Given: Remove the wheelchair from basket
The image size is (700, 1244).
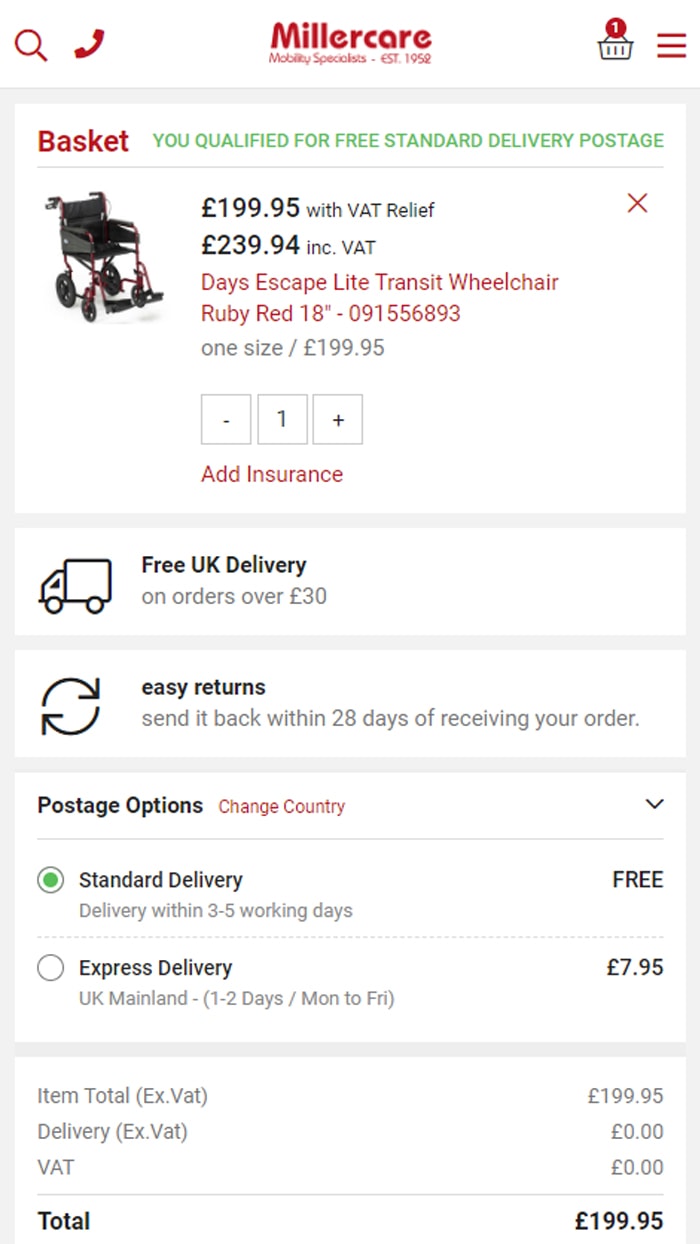Looking at the screenshot, I should coord(637,204).
